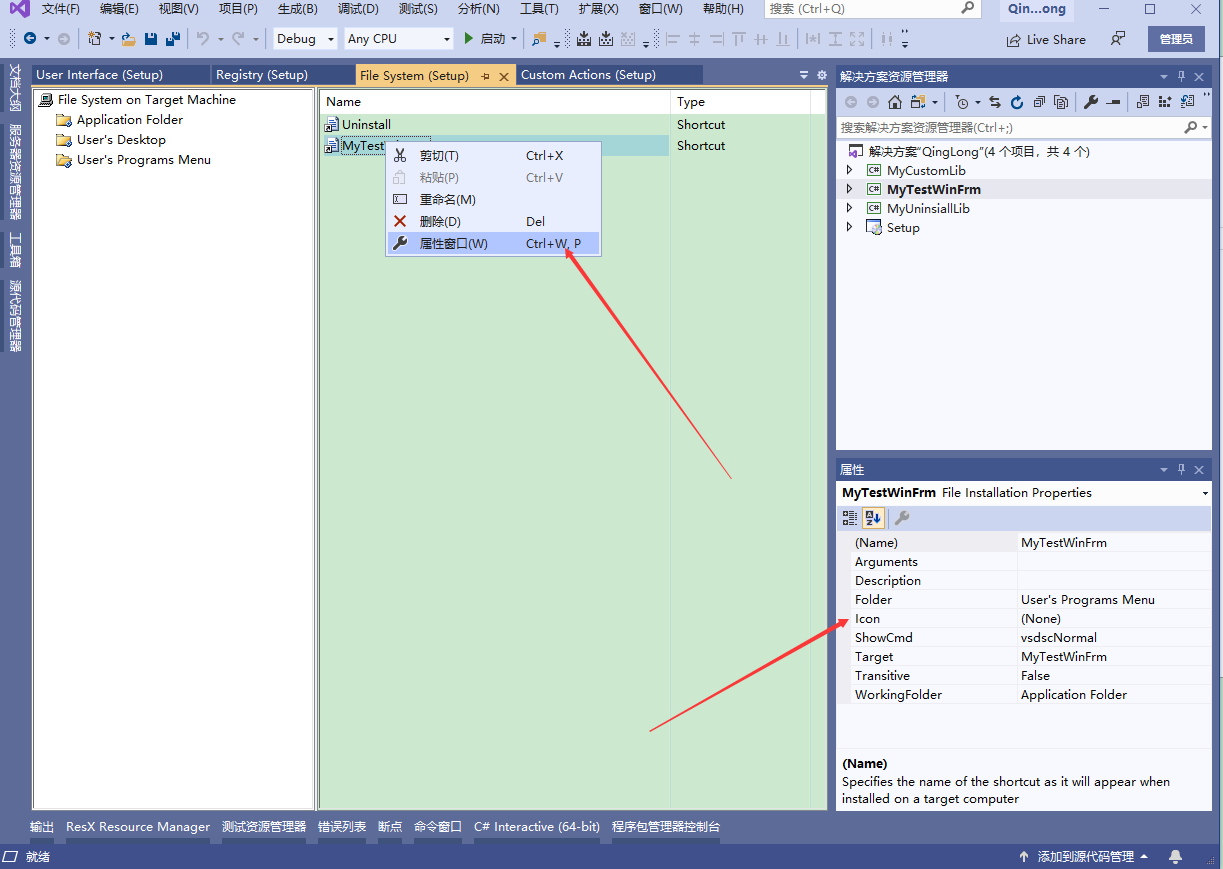Screen dimensions: 1223x869
Task: Open the Refresh icon in Solution Explorer
Action: click(x=1018, y=101)
